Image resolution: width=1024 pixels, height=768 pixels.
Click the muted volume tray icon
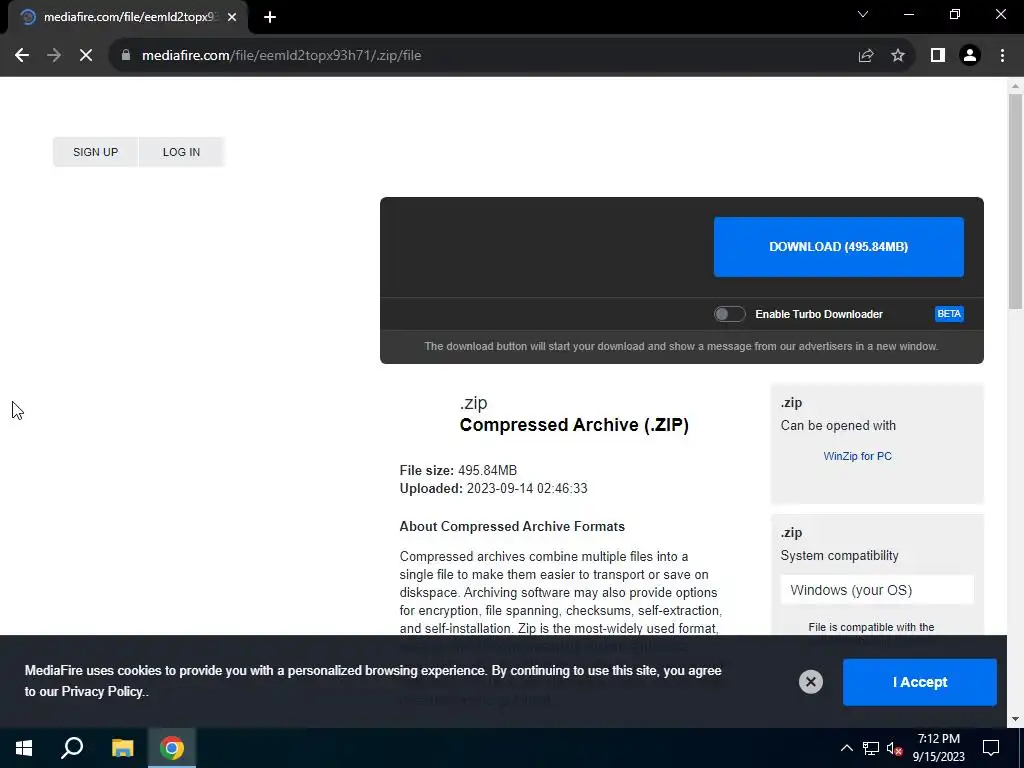point(895,748)
